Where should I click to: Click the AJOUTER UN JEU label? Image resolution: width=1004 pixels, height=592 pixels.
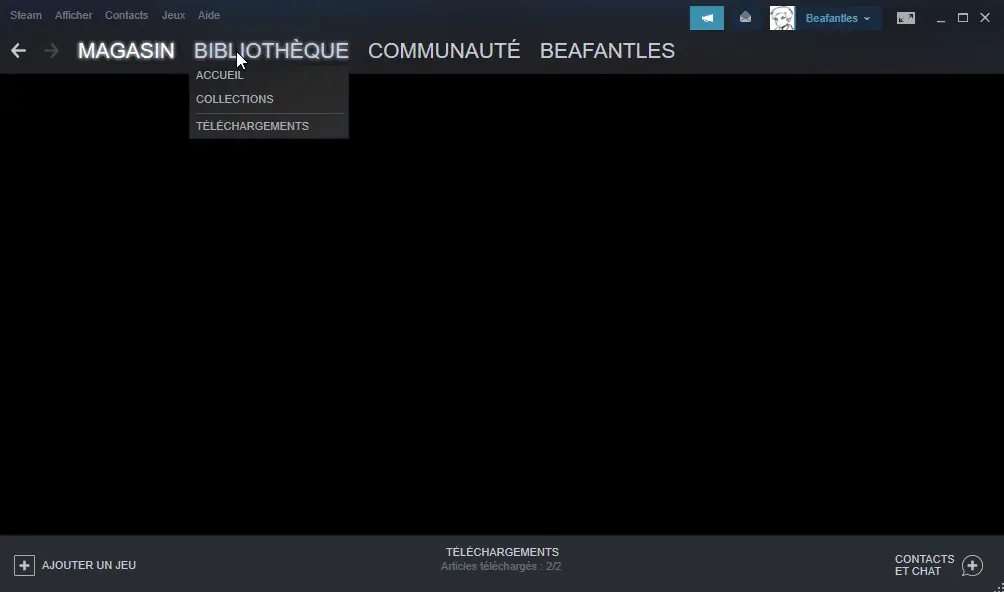tap(89, 565)
